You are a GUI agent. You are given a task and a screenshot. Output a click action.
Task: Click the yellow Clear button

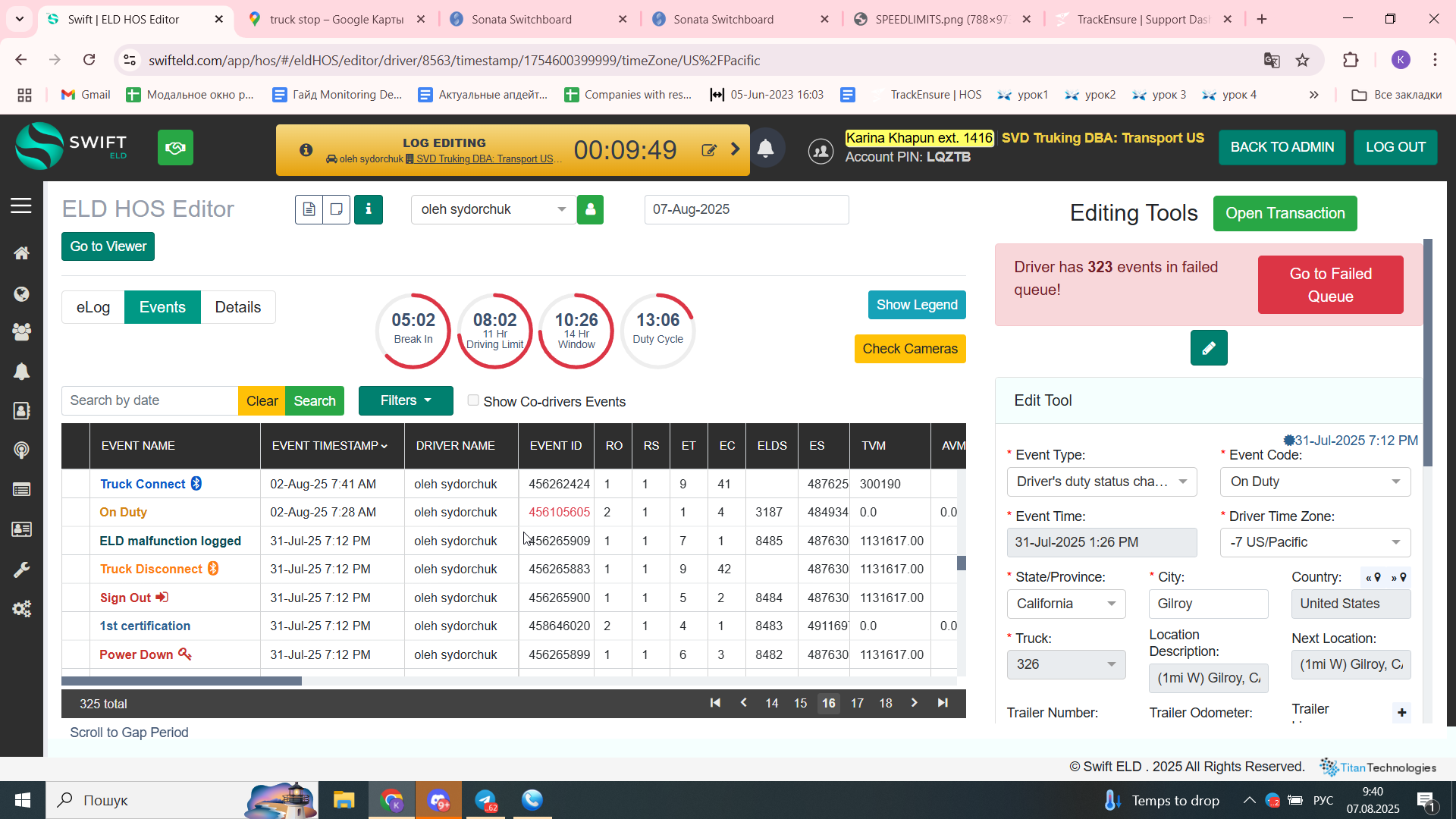(262, 400)
